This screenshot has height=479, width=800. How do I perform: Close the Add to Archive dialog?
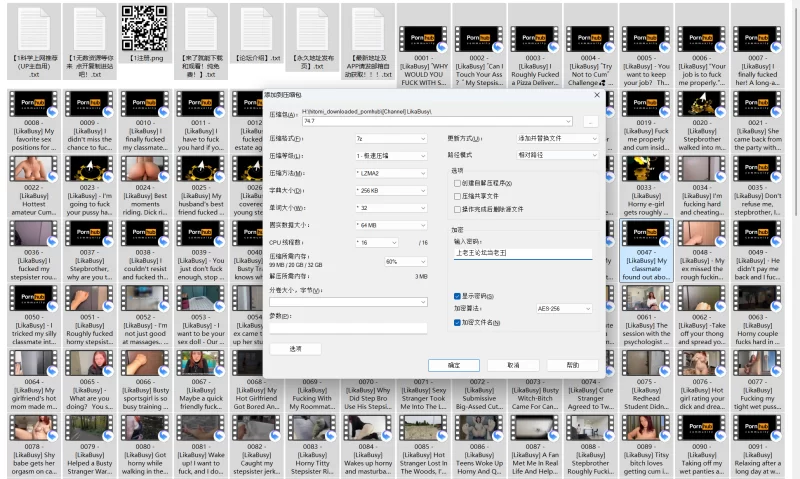597,94
